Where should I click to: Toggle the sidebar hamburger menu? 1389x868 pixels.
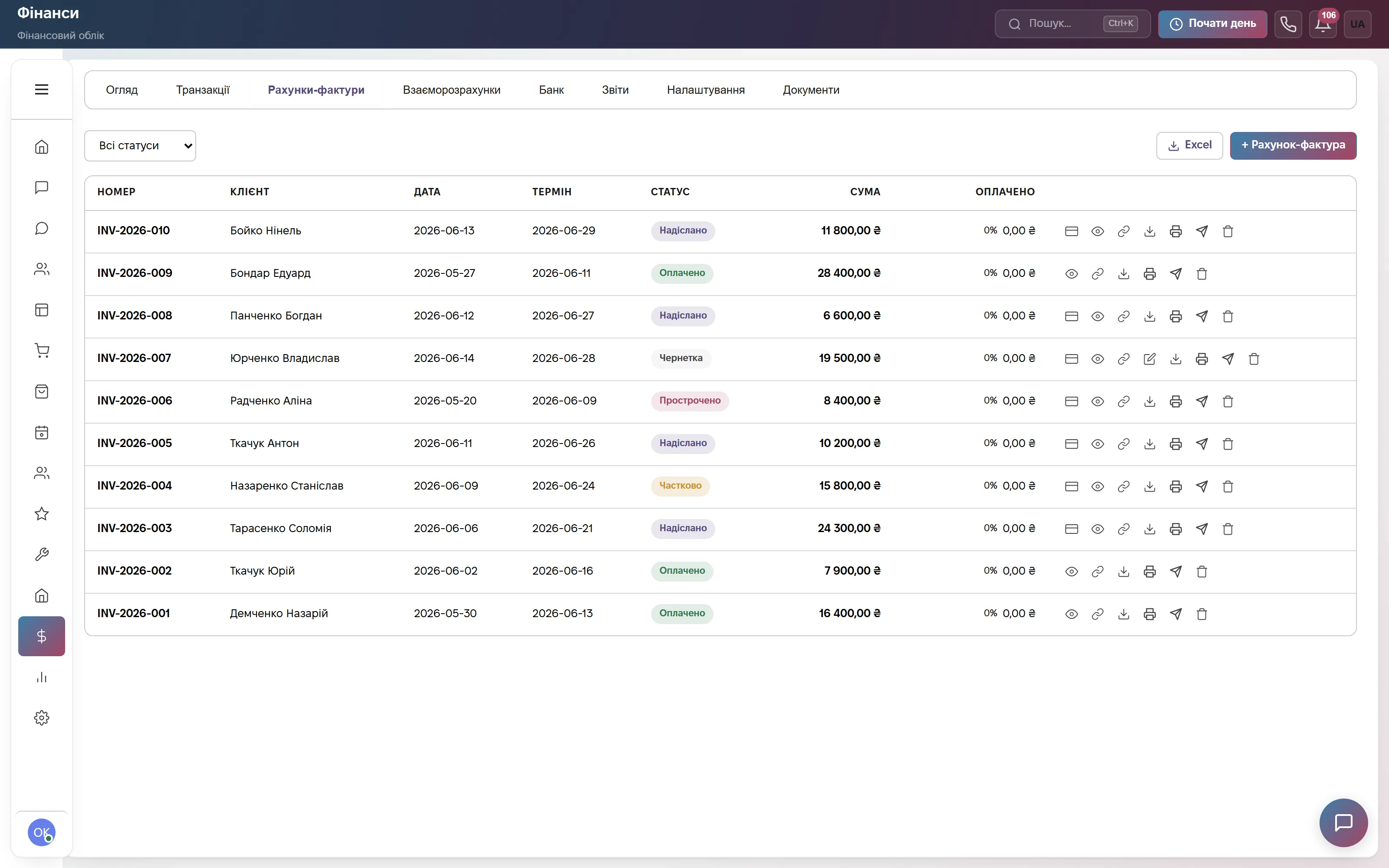pyautogui.click(x=41, y=89)
